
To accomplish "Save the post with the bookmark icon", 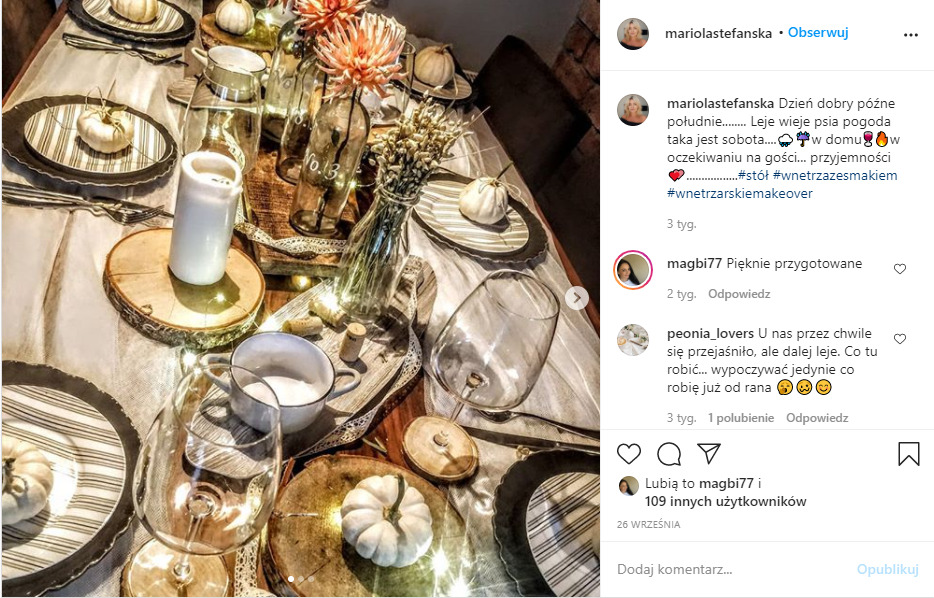I will (x=908, y=454).
